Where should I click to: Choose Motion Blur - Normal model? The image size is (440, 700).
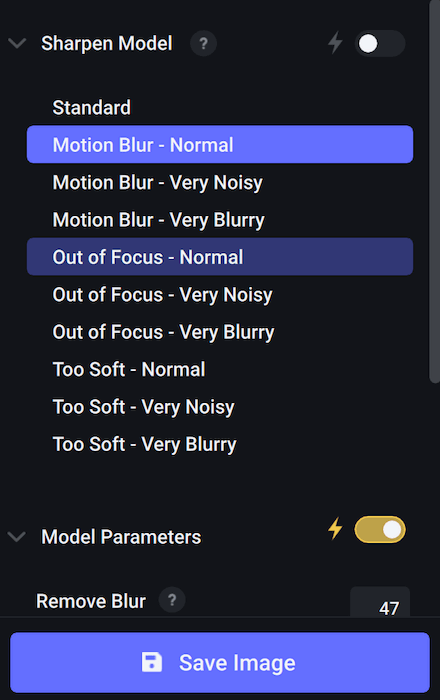pyautogui.click(x=220, y=145)
